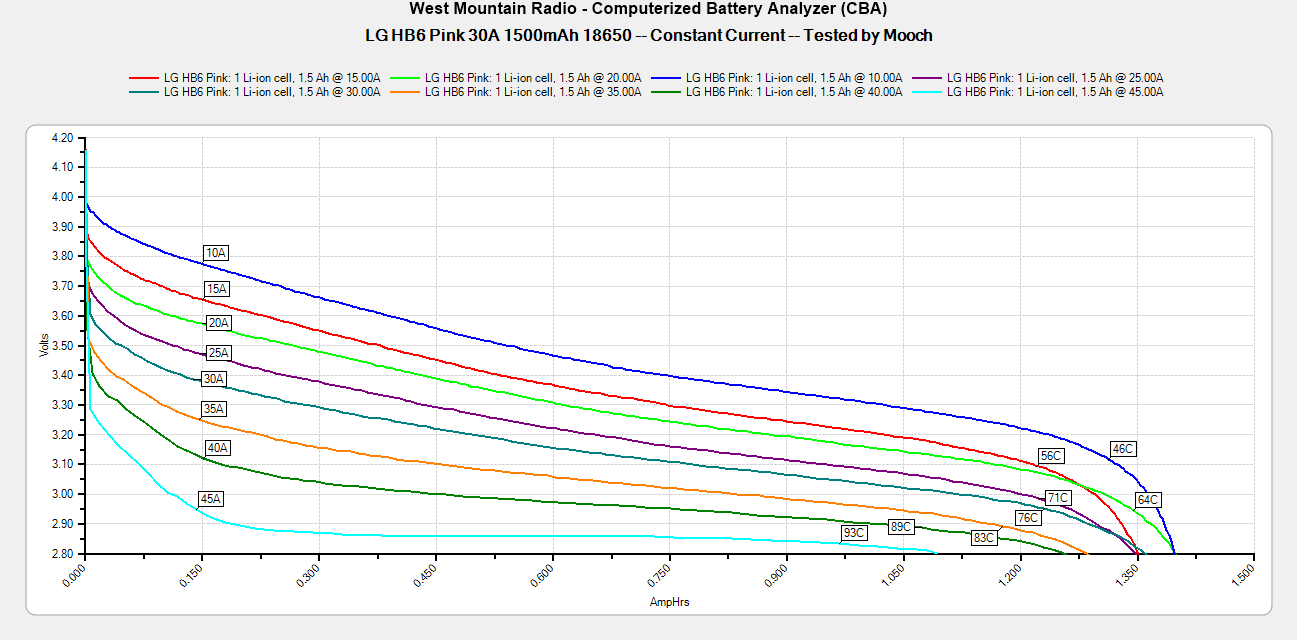
Task: Click the Volts y-axis title
Action: [44, 345]
